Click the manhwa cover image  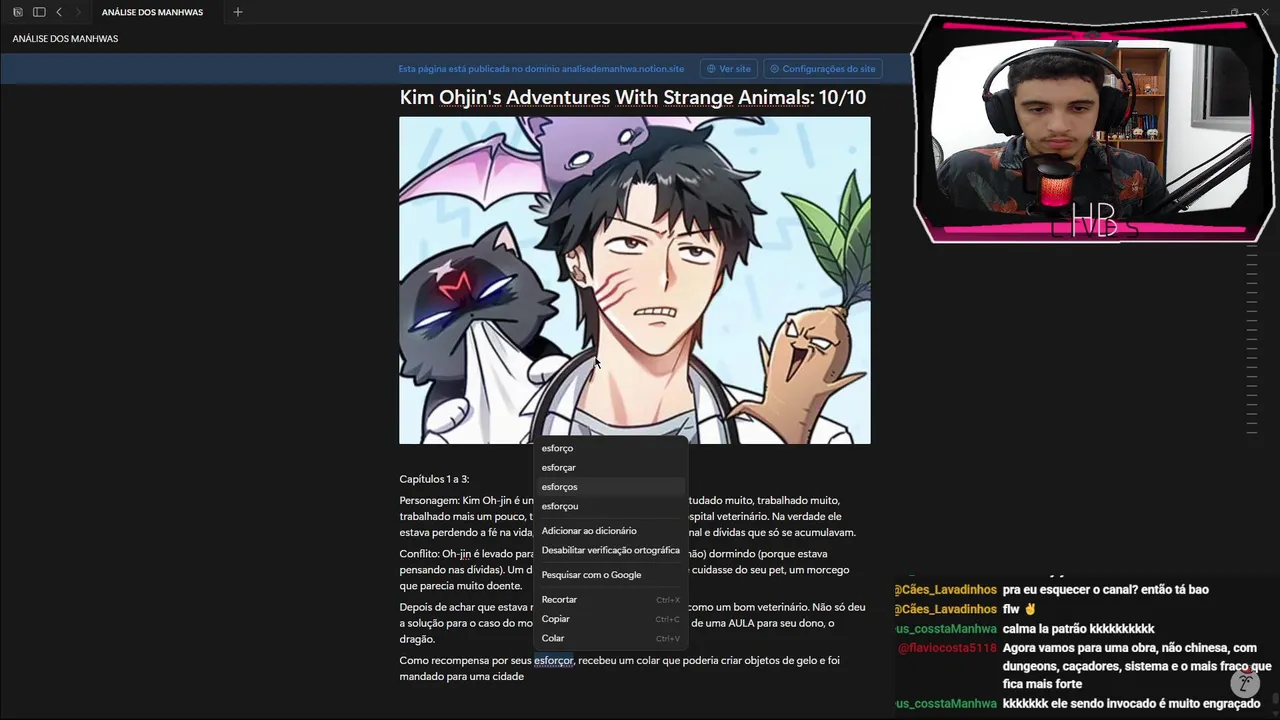635,280
